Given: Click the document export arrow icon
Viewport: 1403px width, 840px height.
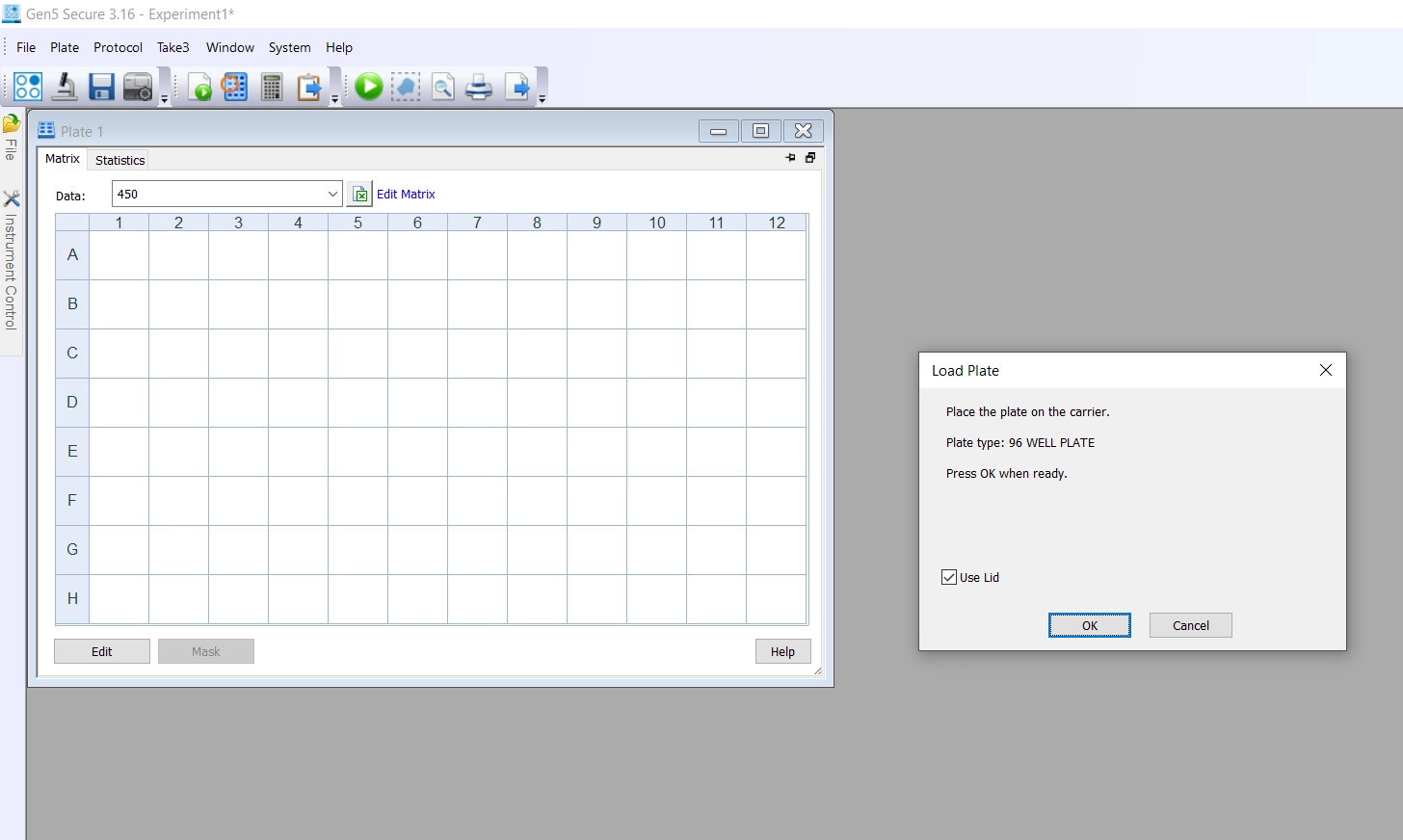Looking at the screenshot, I should pos(517,87).
